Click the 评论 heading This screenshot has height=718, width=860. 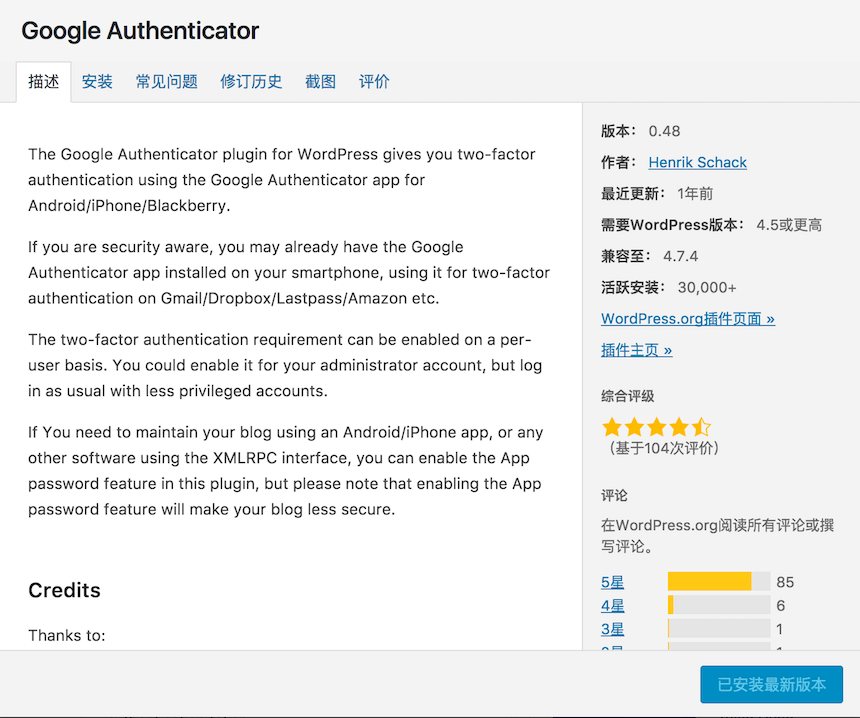click(614, 495)
